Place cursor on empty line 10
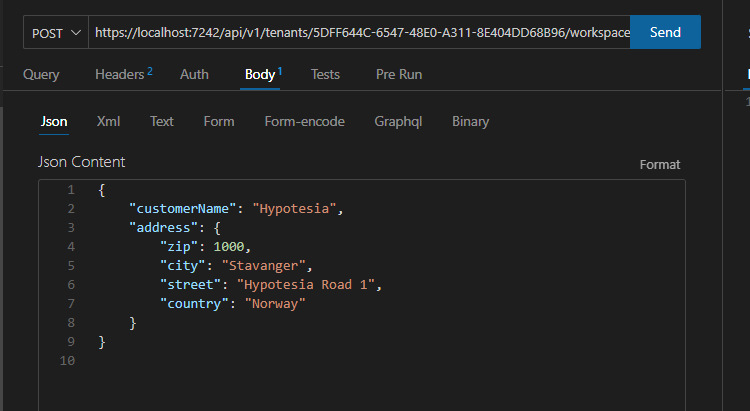This screenshot has width=750, height=411. point(300,361)
